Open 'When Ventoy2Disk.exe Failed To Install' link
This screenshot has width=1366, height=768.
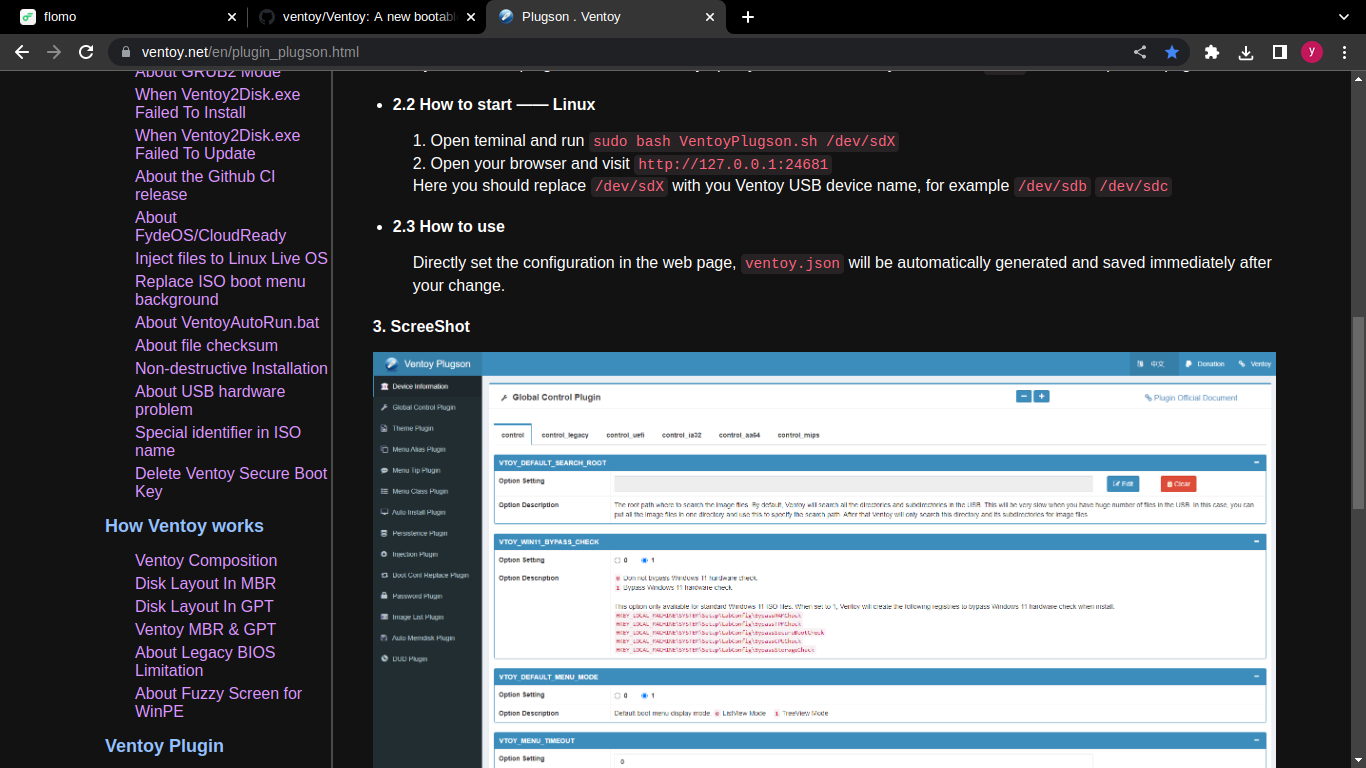point(218,103)
